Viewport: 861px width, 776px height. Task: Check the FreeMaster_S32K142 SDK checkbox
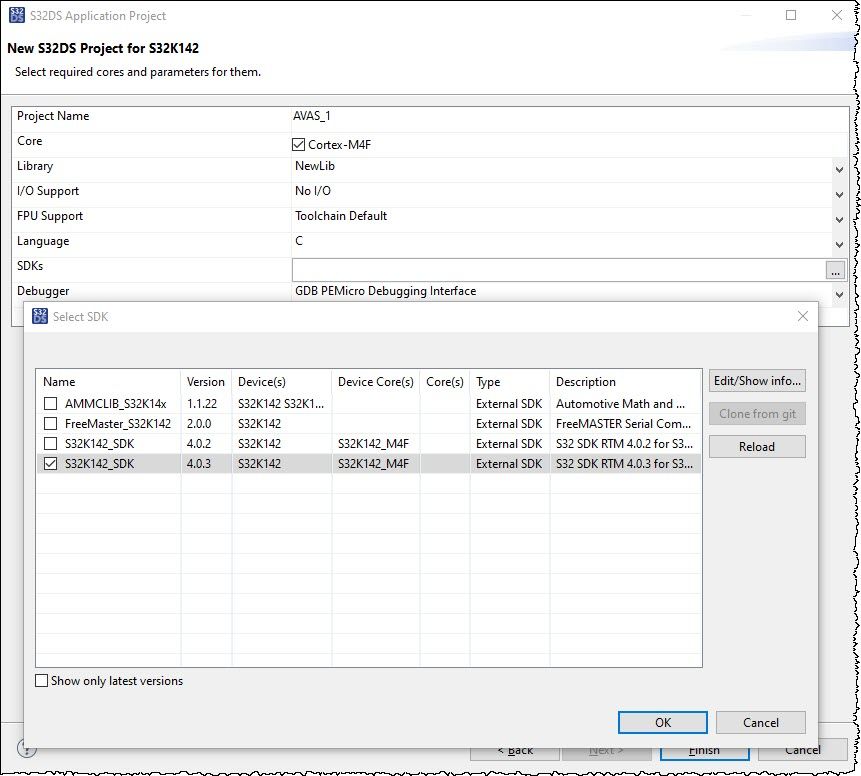coord(51,423)
